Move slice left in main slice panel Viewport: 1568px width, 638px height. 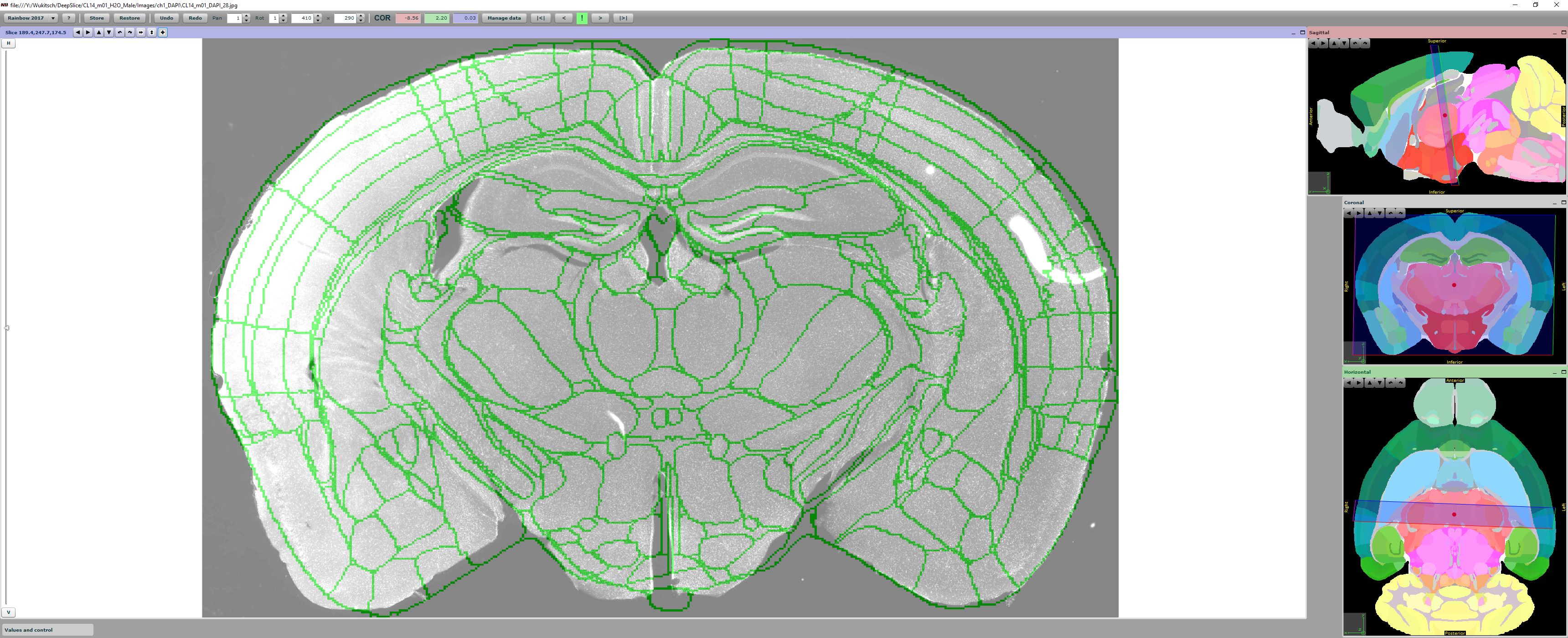(78, 32)
